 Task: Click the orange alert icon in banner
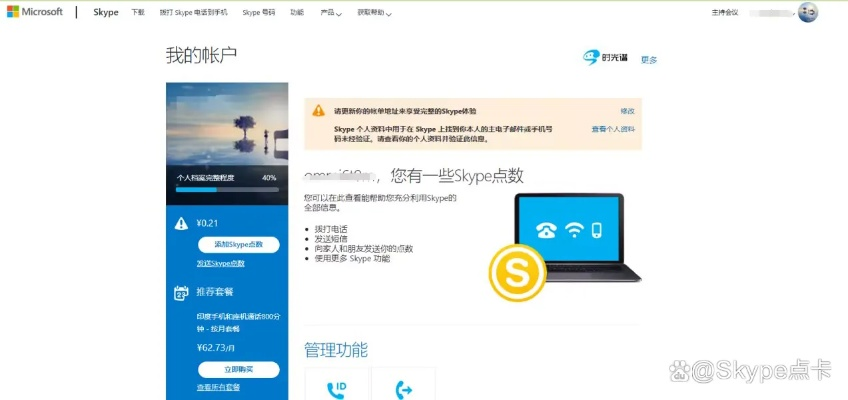pos(319,110)
